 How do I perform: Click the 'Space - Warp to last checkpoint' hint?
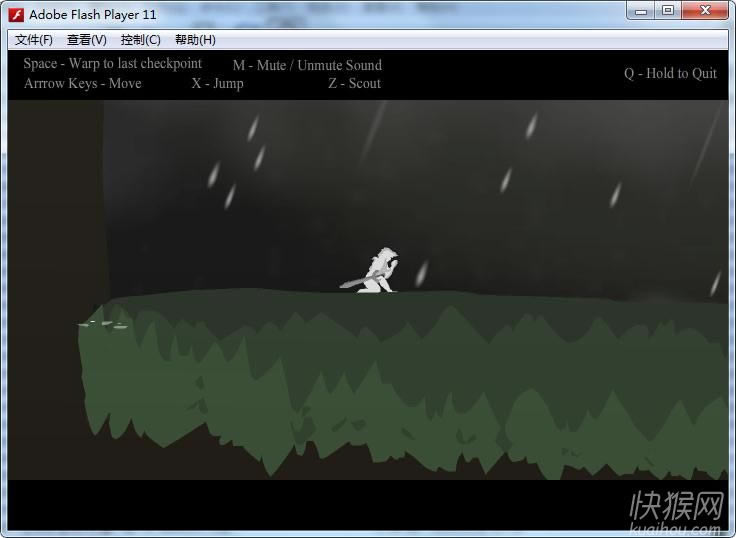point(112,63)
